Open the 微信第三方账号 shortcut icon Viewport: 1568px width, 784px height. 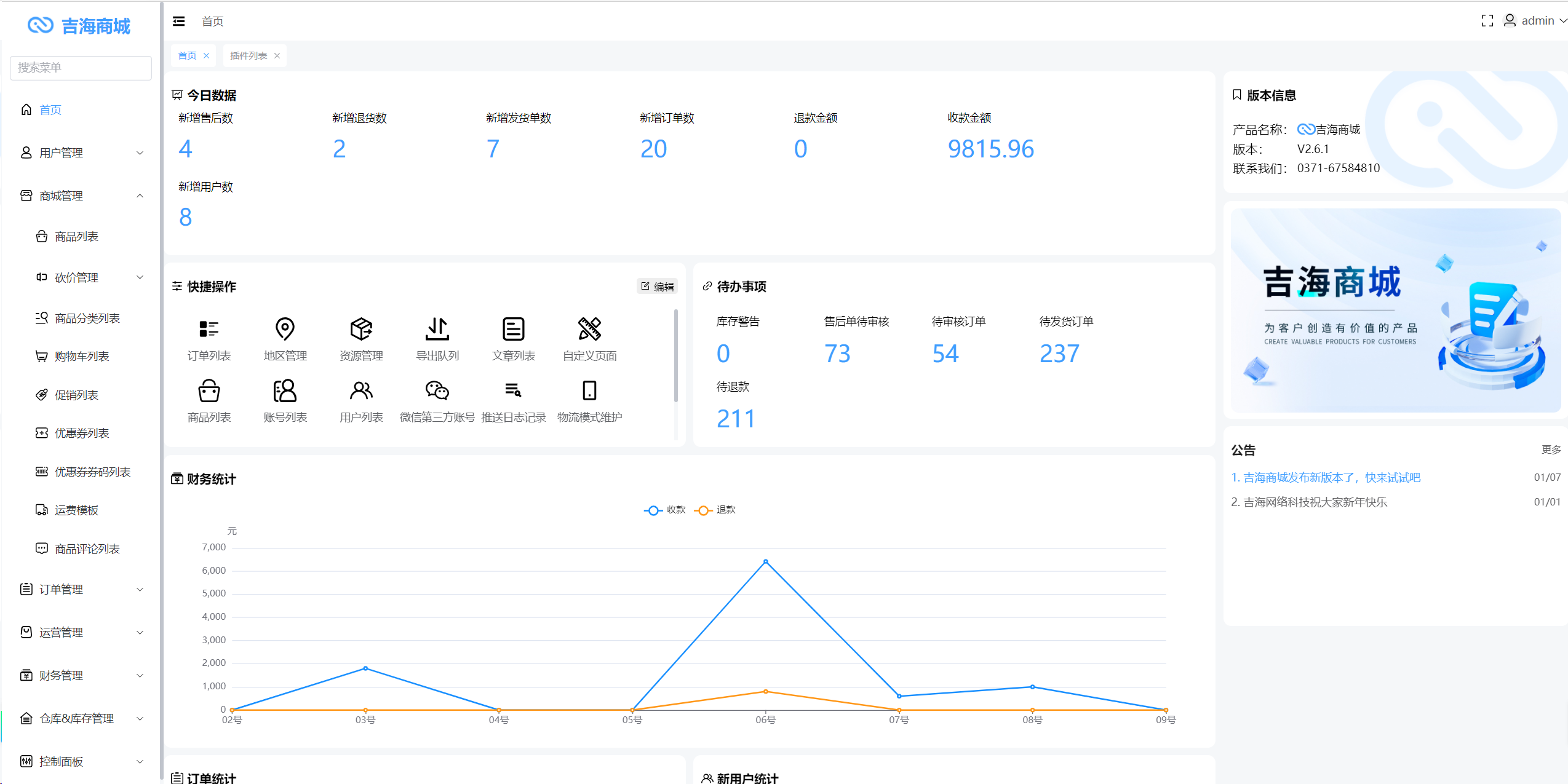[437, 390]
